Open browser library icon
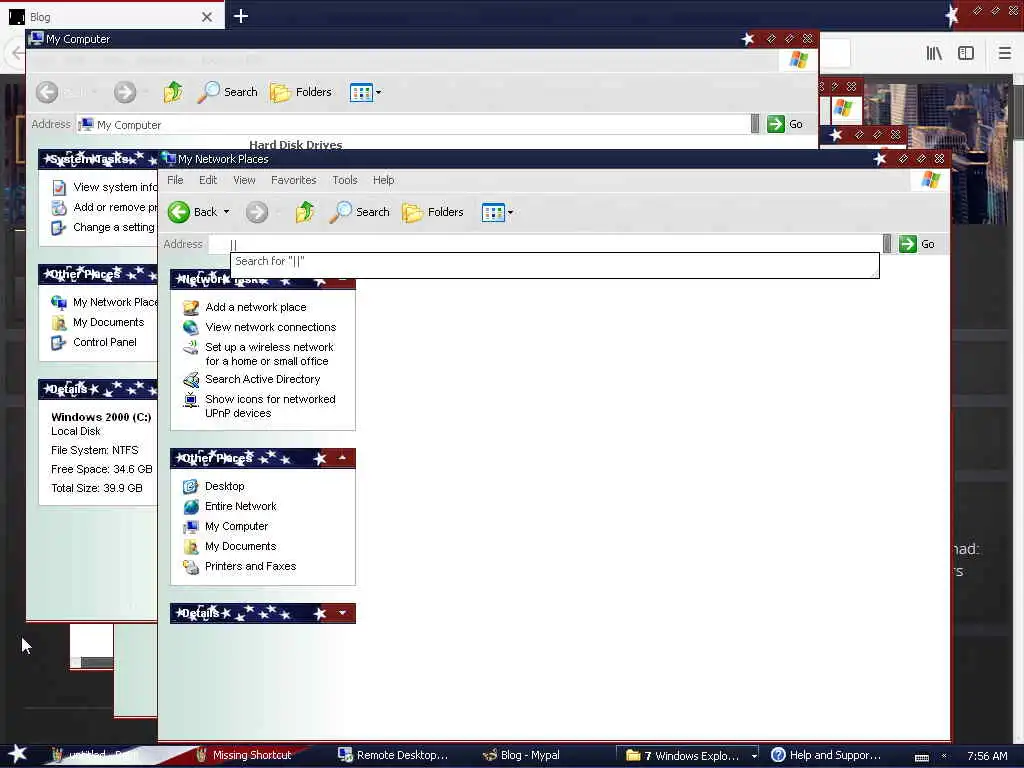1024x768 pixels. click(x=934, y=53)
